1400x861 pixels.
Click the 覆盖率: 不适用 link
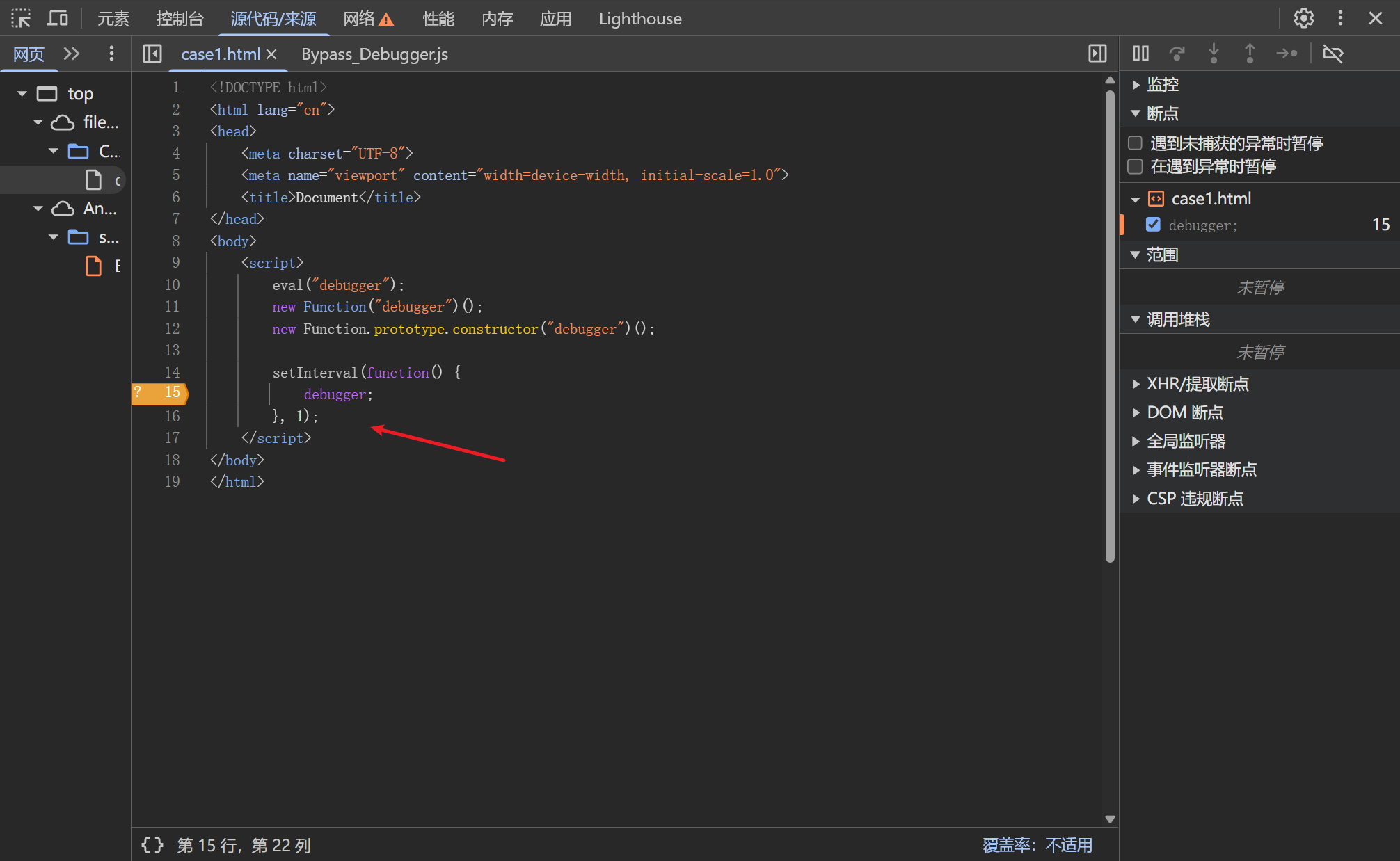click(x=1037, y=845)
